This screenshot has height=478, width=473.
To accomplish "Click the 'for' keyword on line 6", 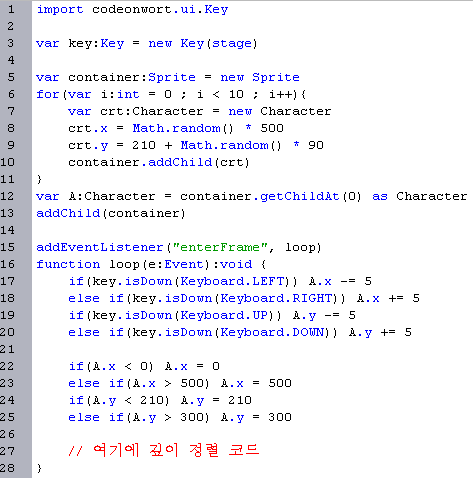I will [48, 94].
